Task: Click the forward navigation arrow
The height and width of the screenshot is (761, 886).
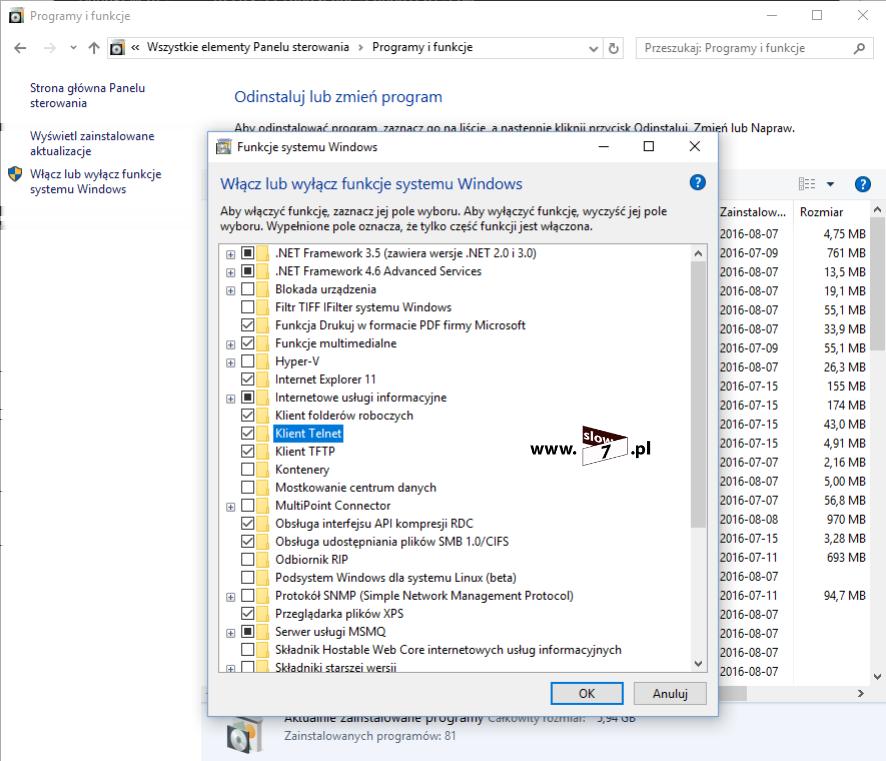Action: (50, 48)
